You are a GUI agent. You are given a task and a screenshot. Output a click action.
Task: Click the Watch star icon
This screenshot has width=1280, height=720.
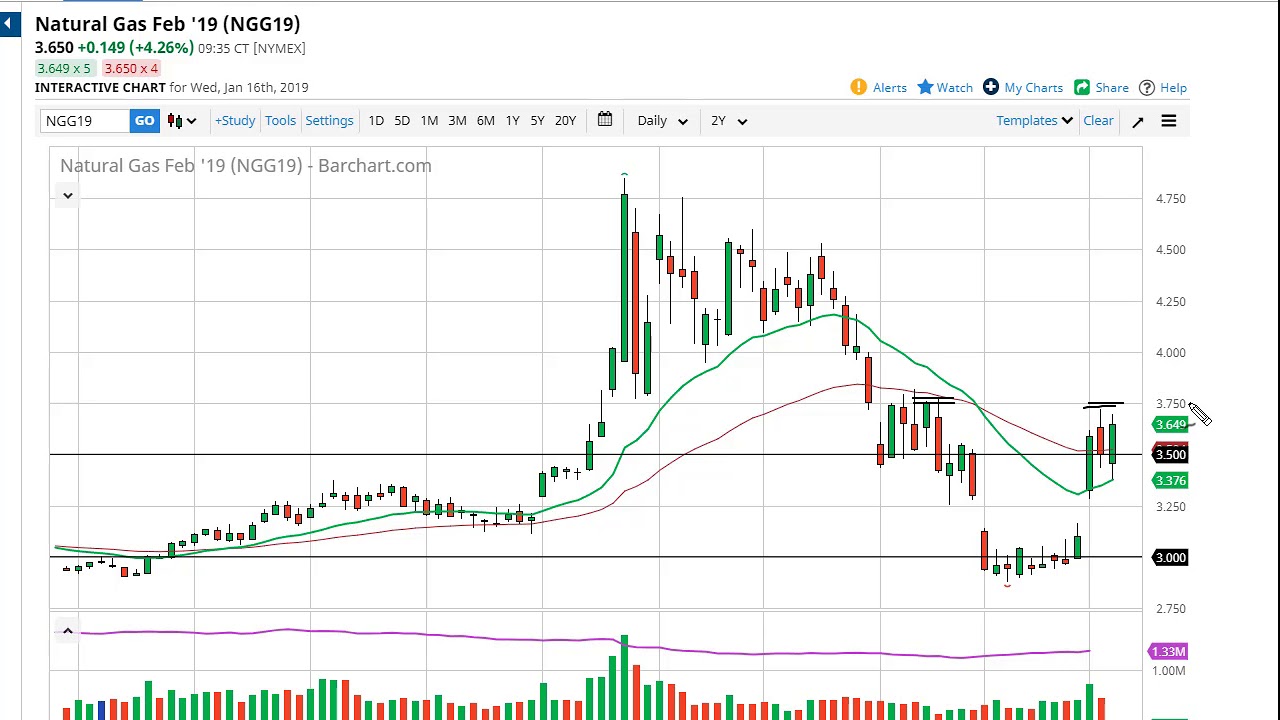point(925,87)
